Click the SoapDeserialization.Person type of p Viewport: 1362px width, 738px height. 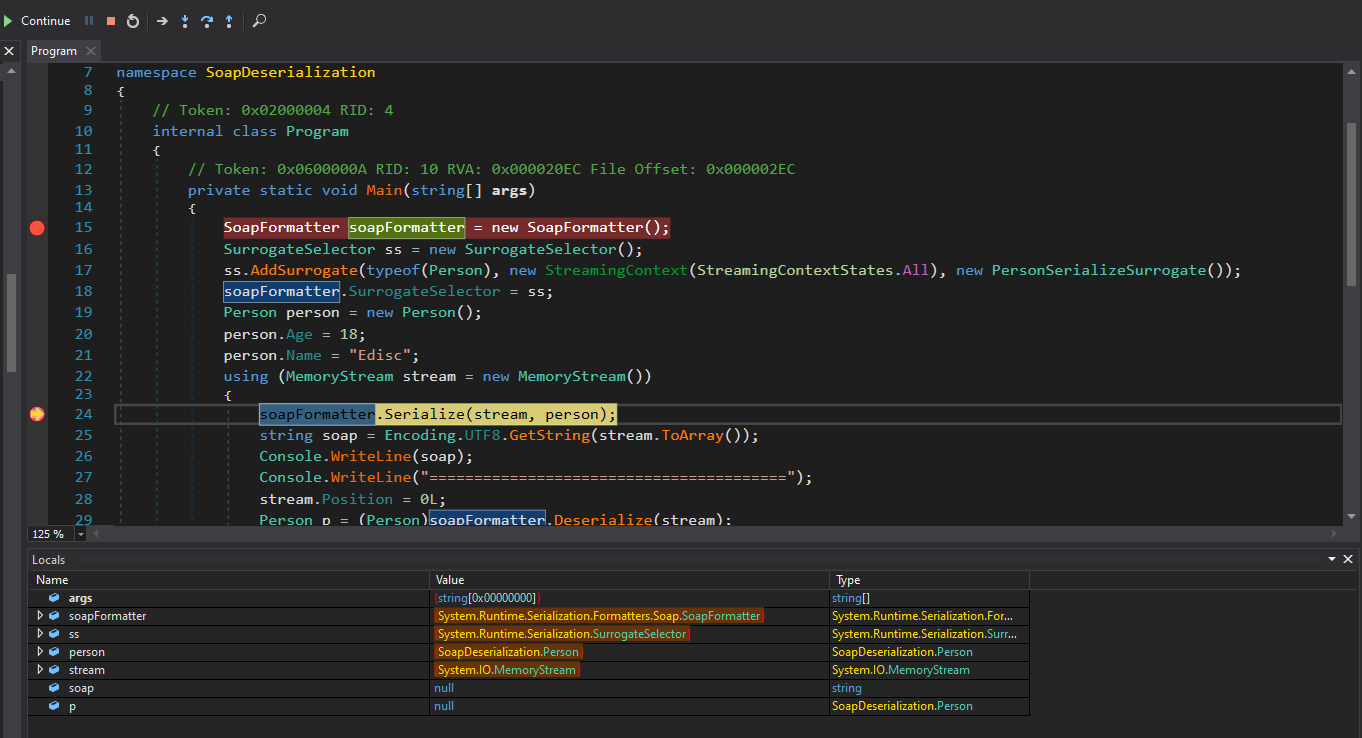click(902, 706)
